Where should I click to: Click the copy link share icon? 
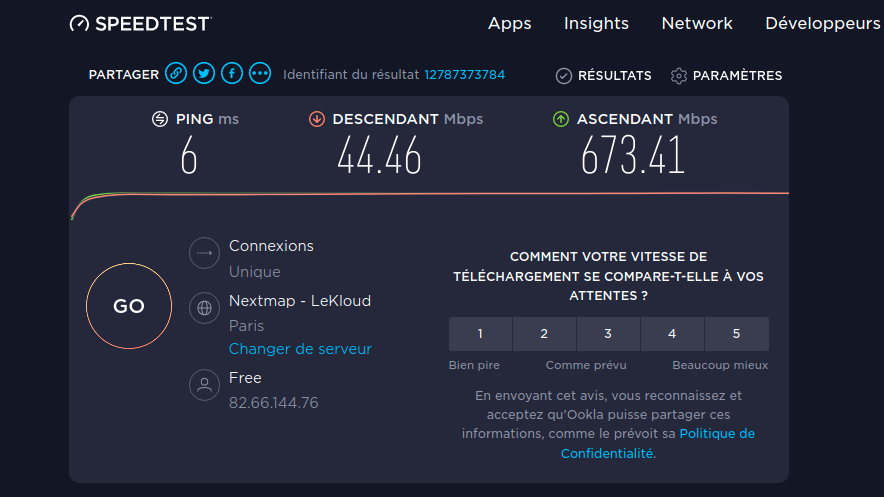pyautogui.click(x=176, y=73)
